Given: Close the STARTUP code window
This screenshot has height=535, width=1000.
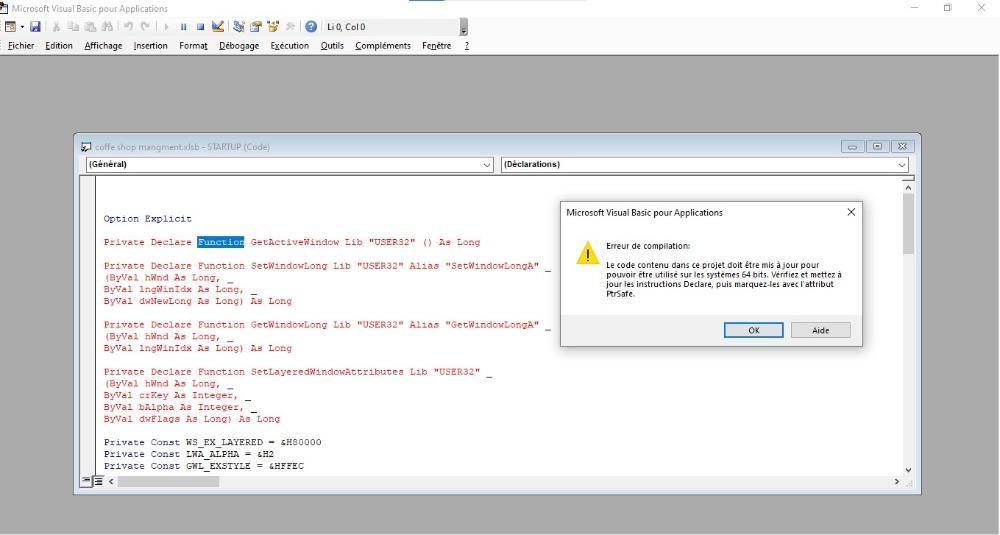Looking at the screenshot, I should (x=902, y=147).
